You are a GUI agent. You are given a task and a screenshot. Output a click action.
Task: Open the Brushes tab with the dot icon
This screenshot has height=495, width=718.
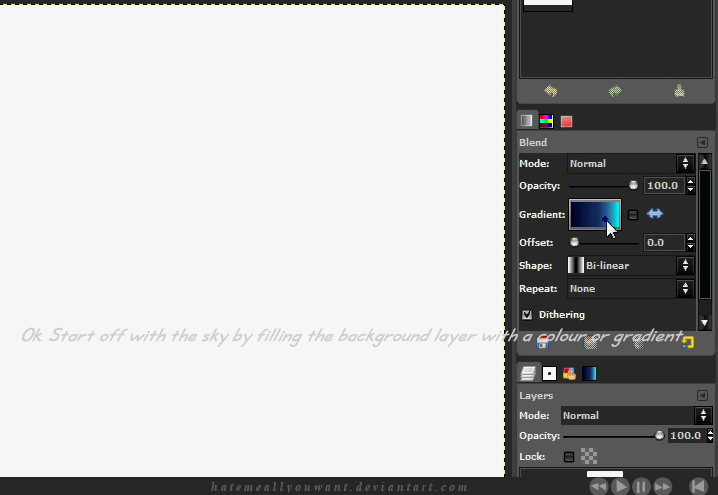[x=549, y=374]
